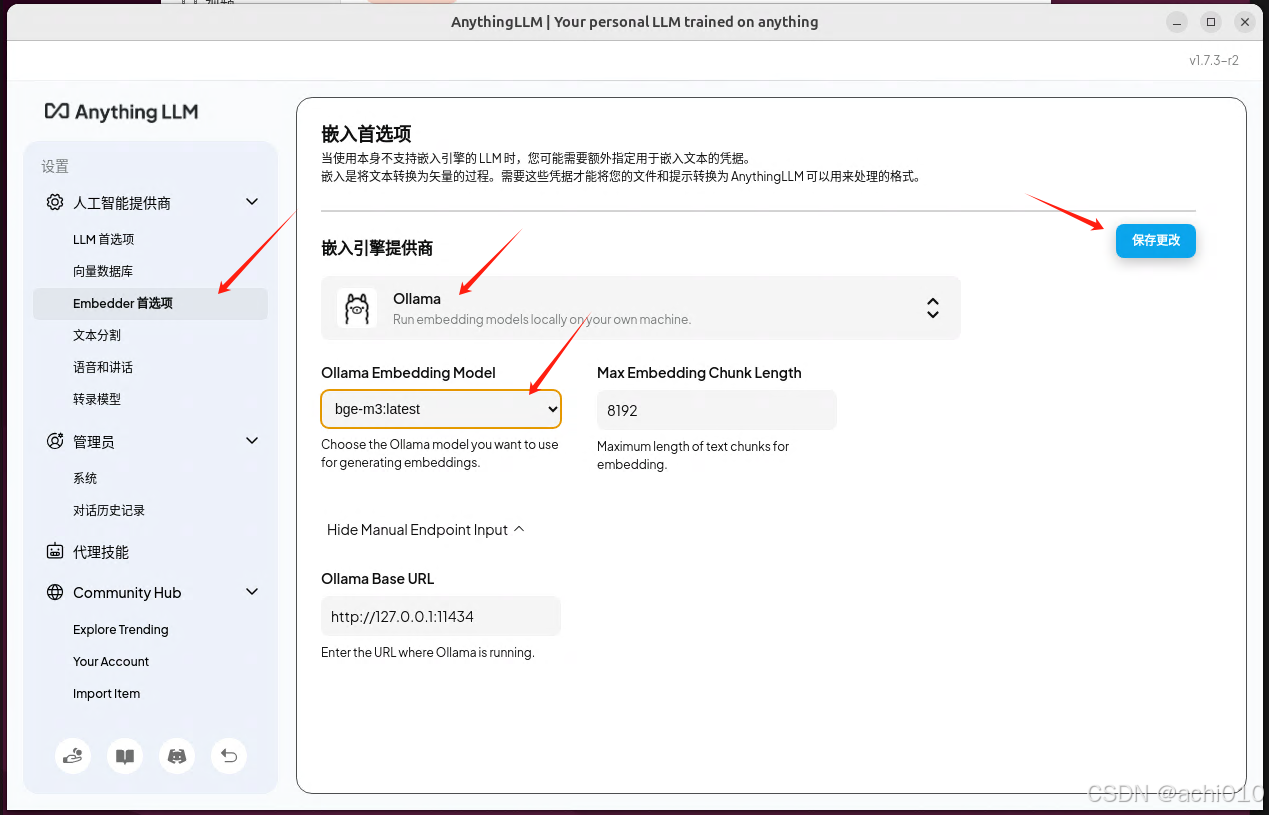This screenshot has height=815, width=1269.
Task: Click the Anything LLM logo
Action: (121, 112)
